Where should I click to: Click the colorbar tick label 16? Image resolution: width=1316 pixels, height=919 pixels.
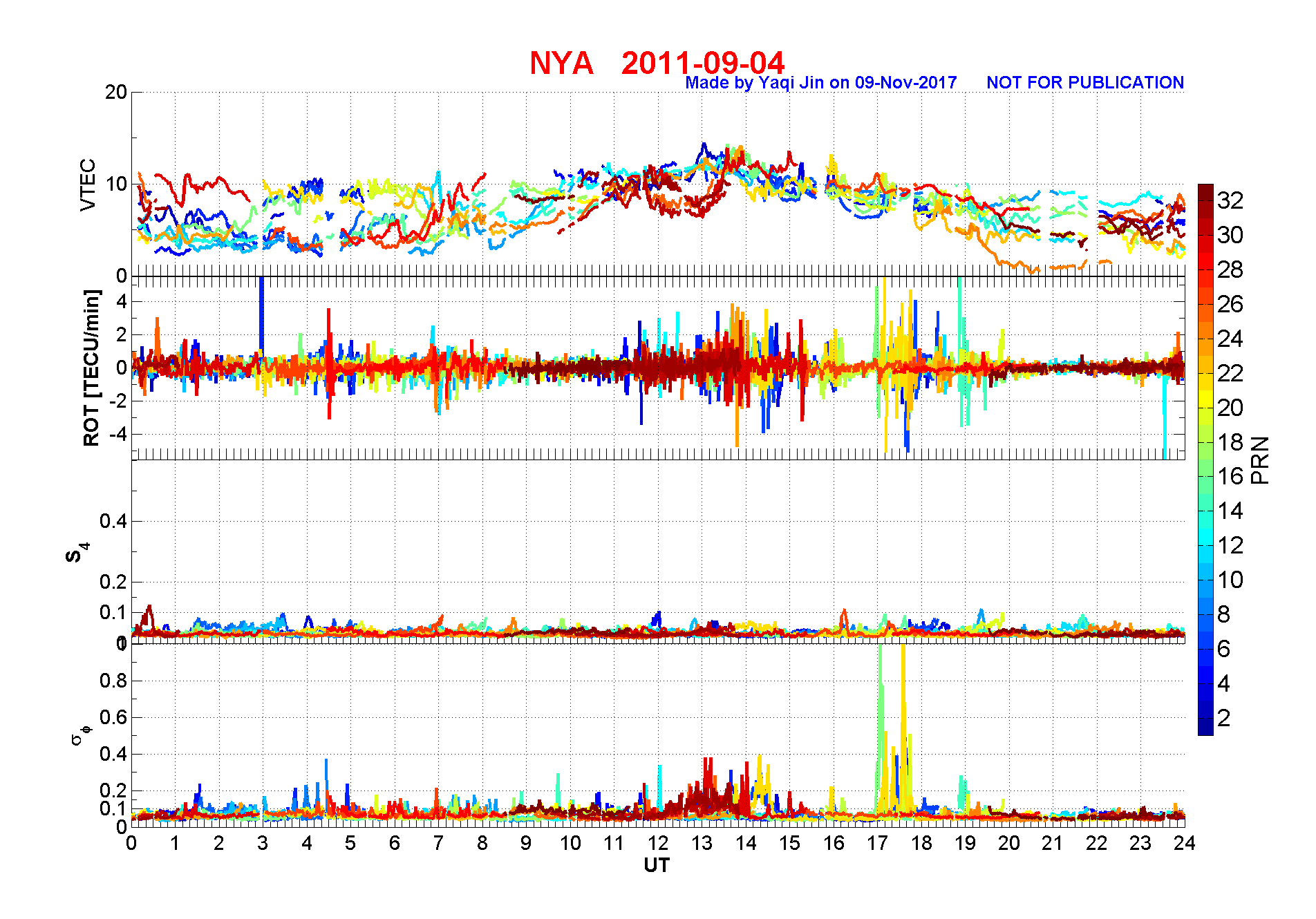pyautogui.click(x=1230, y=476)
